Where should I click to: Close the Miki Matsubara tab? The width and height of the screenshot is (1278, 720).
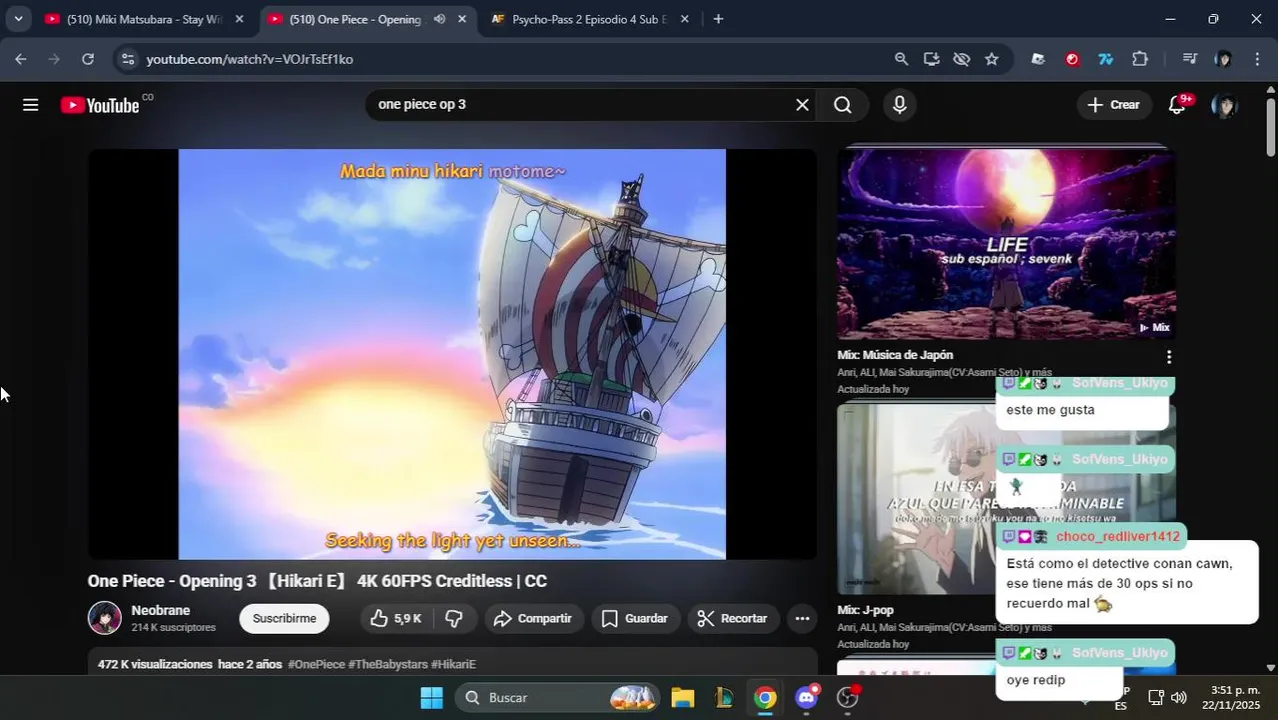(239, 19)
